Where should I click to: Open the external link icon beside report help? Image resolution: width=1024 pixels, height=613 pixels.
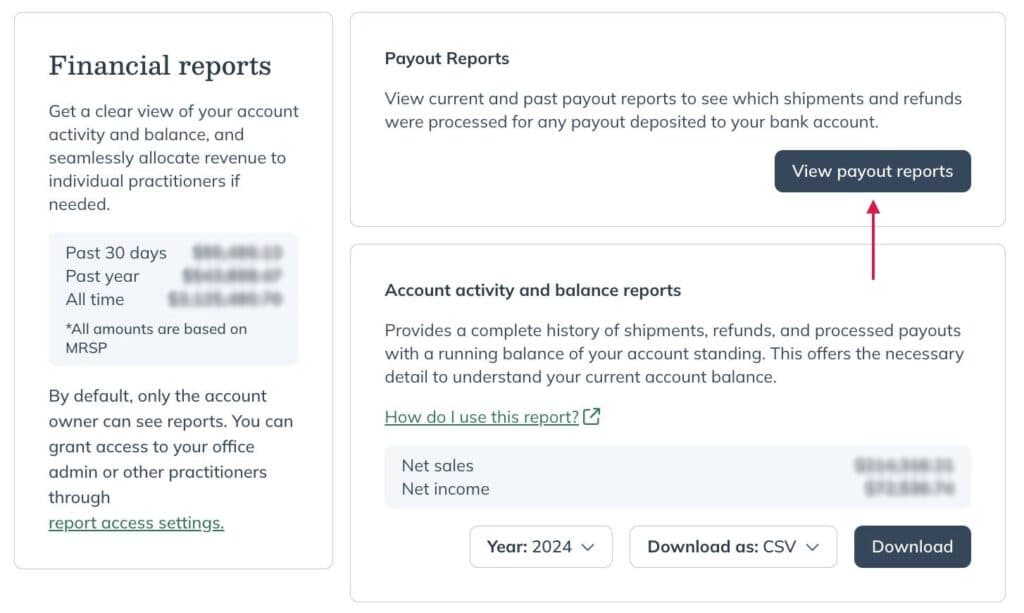tap(591, 417)
